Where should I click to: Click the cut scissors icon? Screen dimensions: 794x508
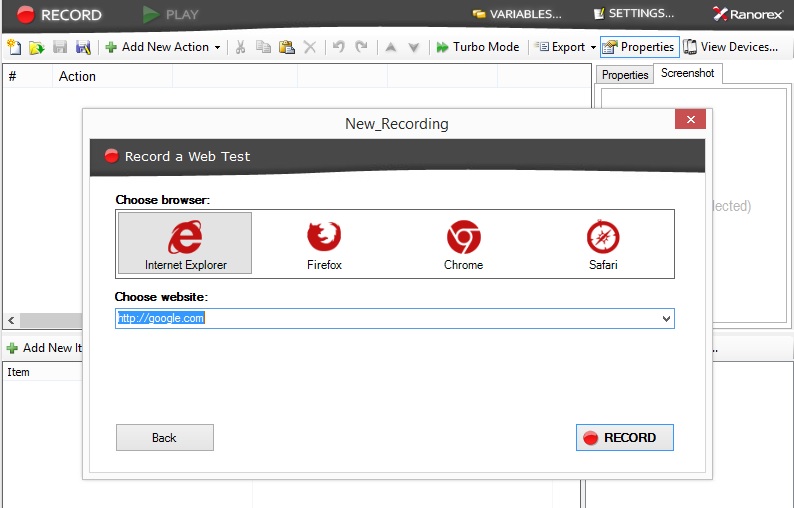241,47
